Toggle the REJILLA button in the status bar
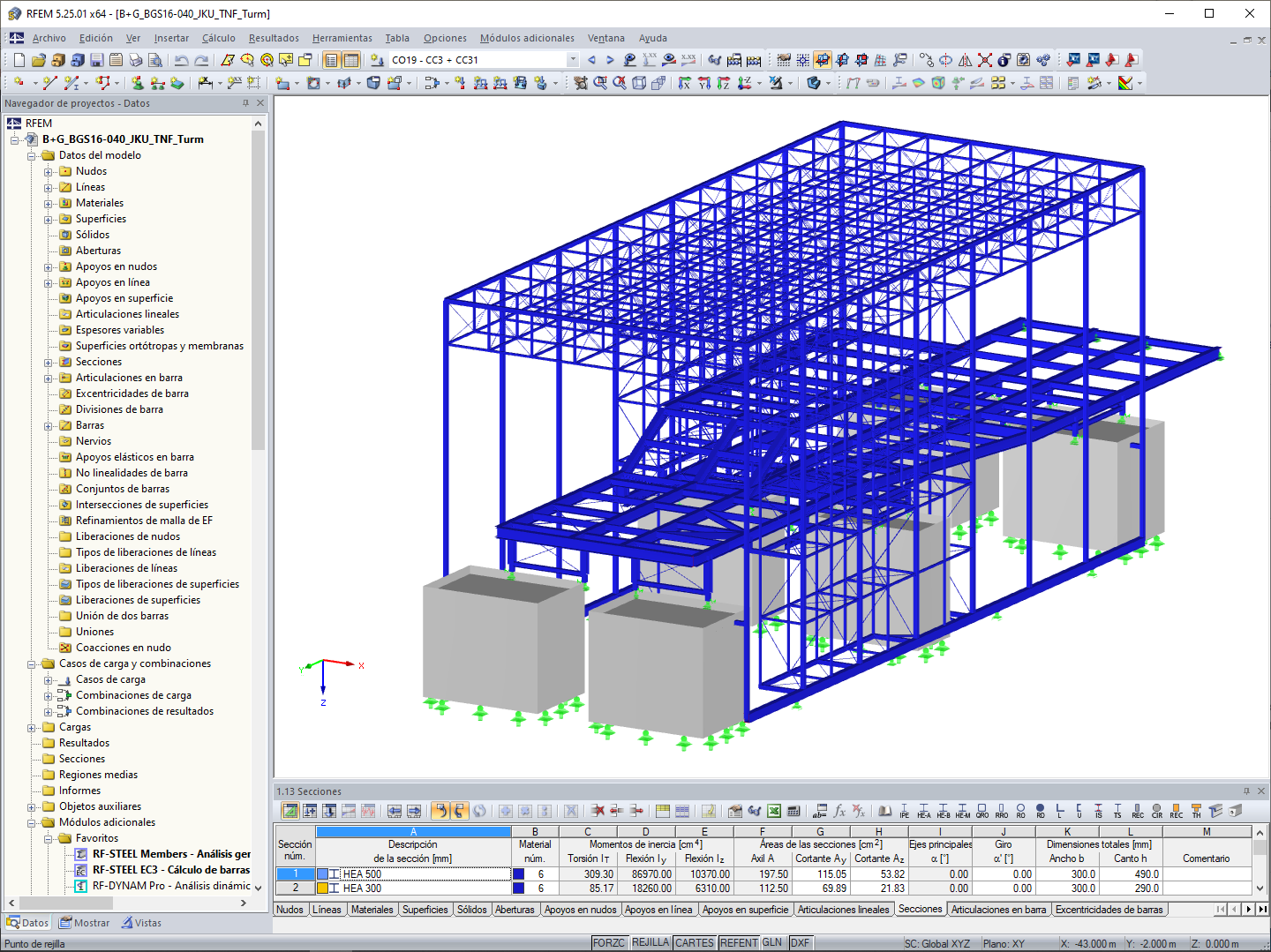1271x952 pixels. 651,942
